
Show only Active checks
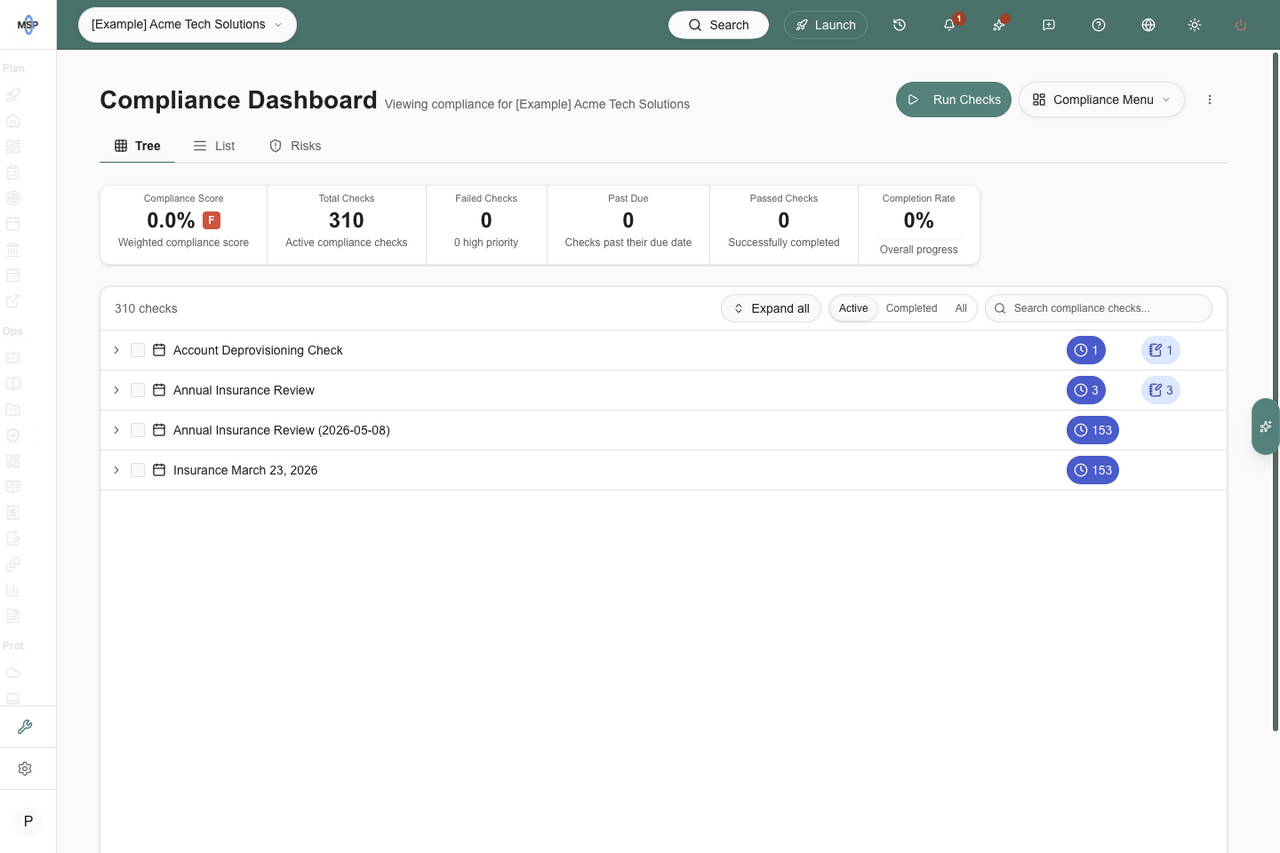click(853, 308)
